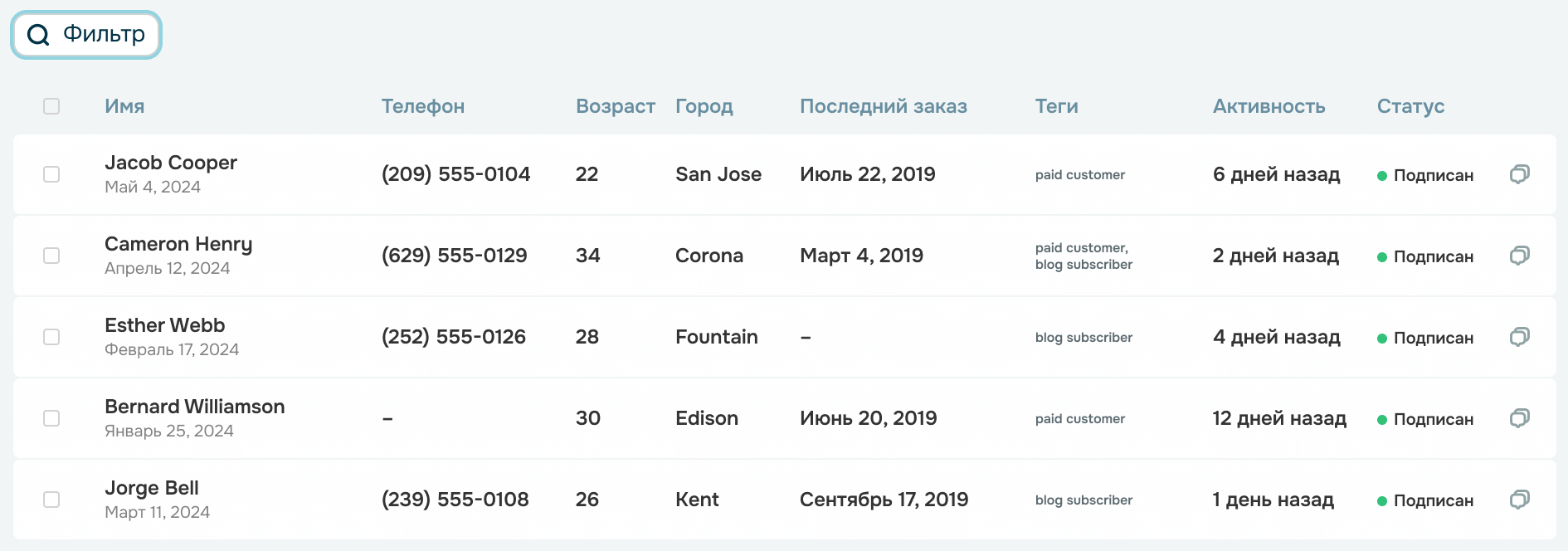Click the 'paid customer, blog subscriber' tags cell

[1083, 256]
